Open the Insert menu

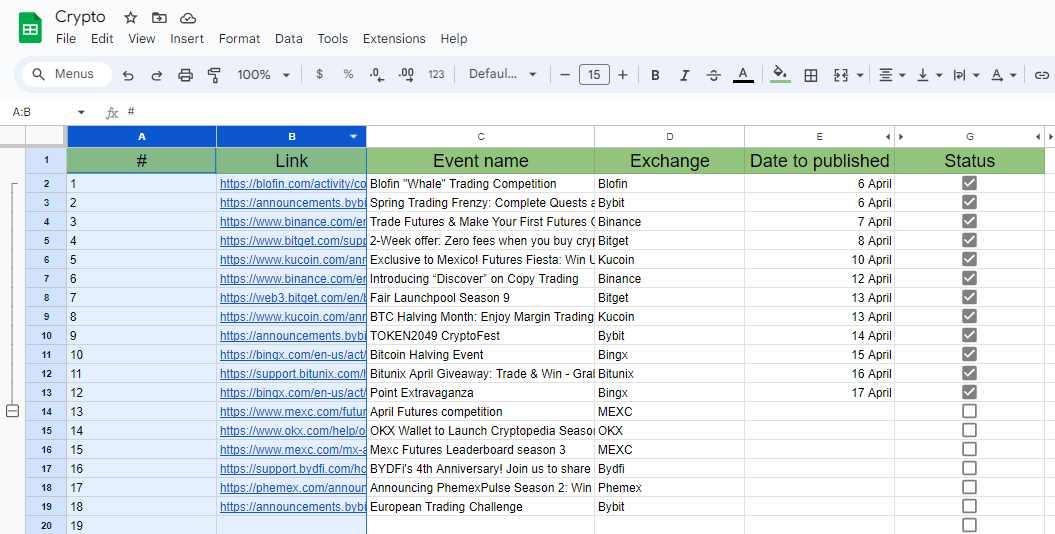click(187, 38)
